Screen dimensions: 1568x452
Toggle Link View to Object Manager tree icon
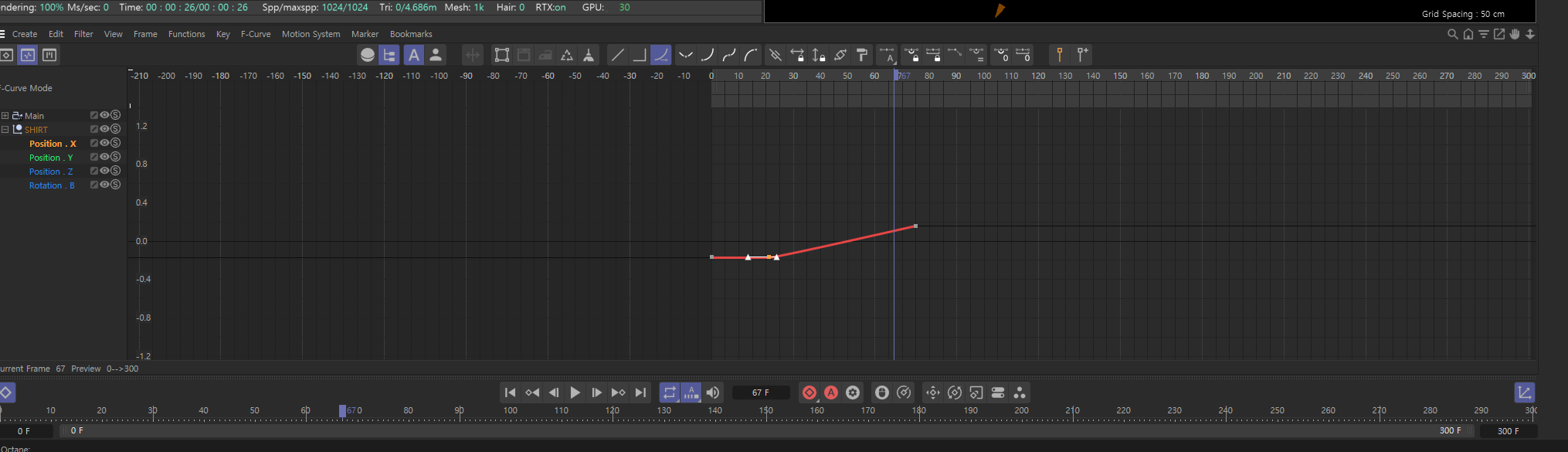point(389,55)
